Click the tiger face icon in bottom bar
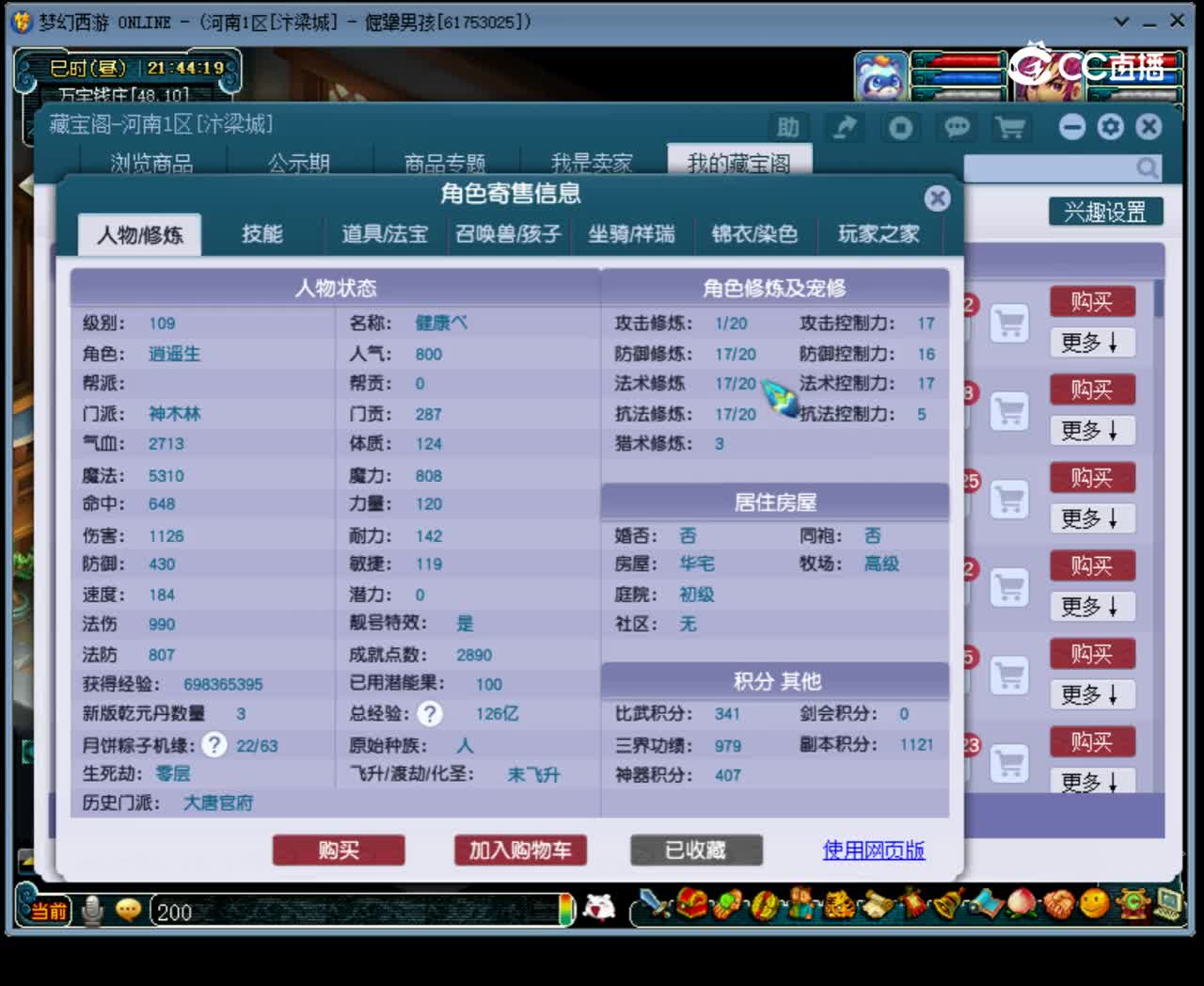Viewport: 1204px width, 986px height. [839, 905]
